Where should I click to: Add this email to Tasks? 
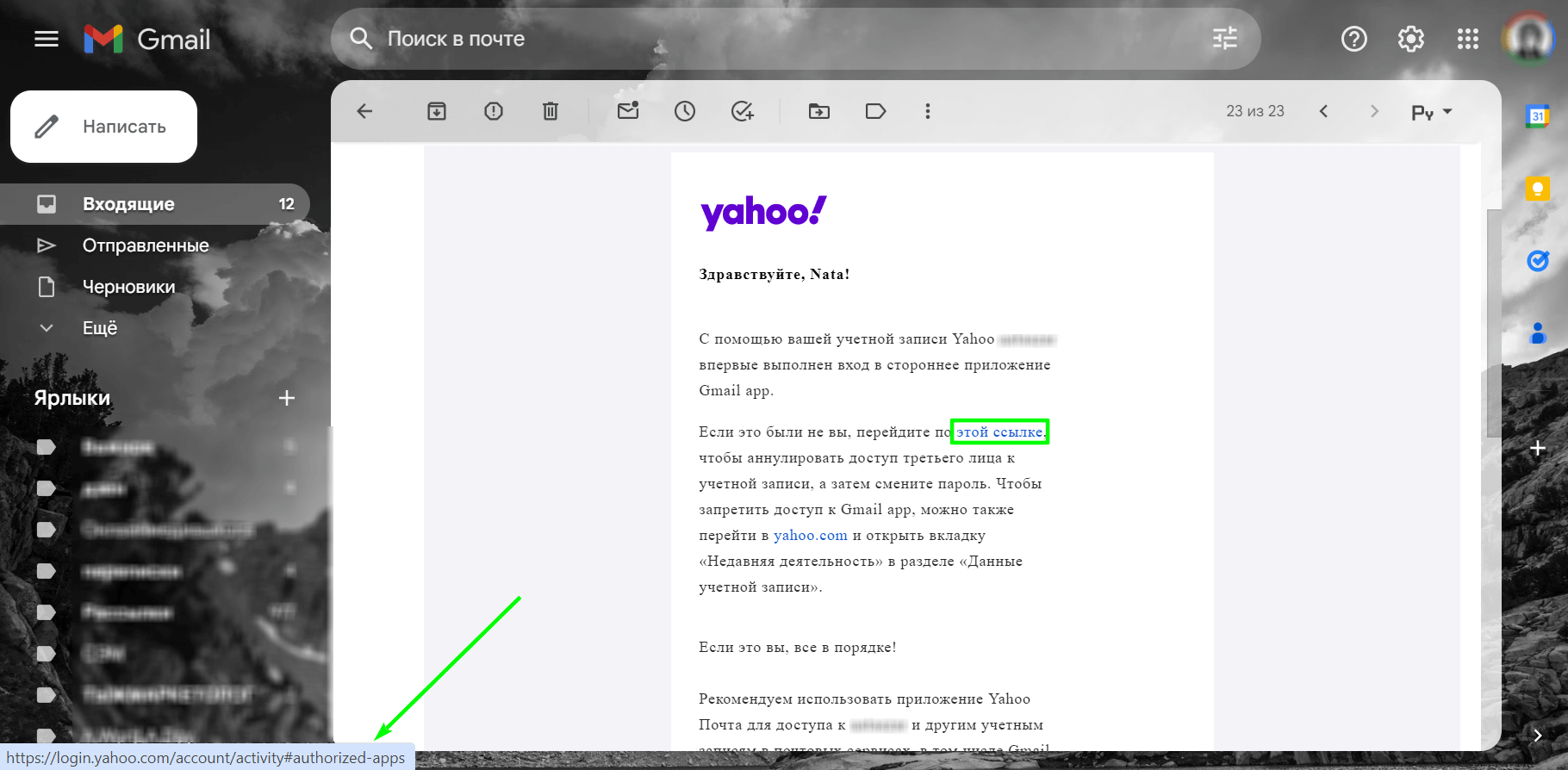point(742,111)
